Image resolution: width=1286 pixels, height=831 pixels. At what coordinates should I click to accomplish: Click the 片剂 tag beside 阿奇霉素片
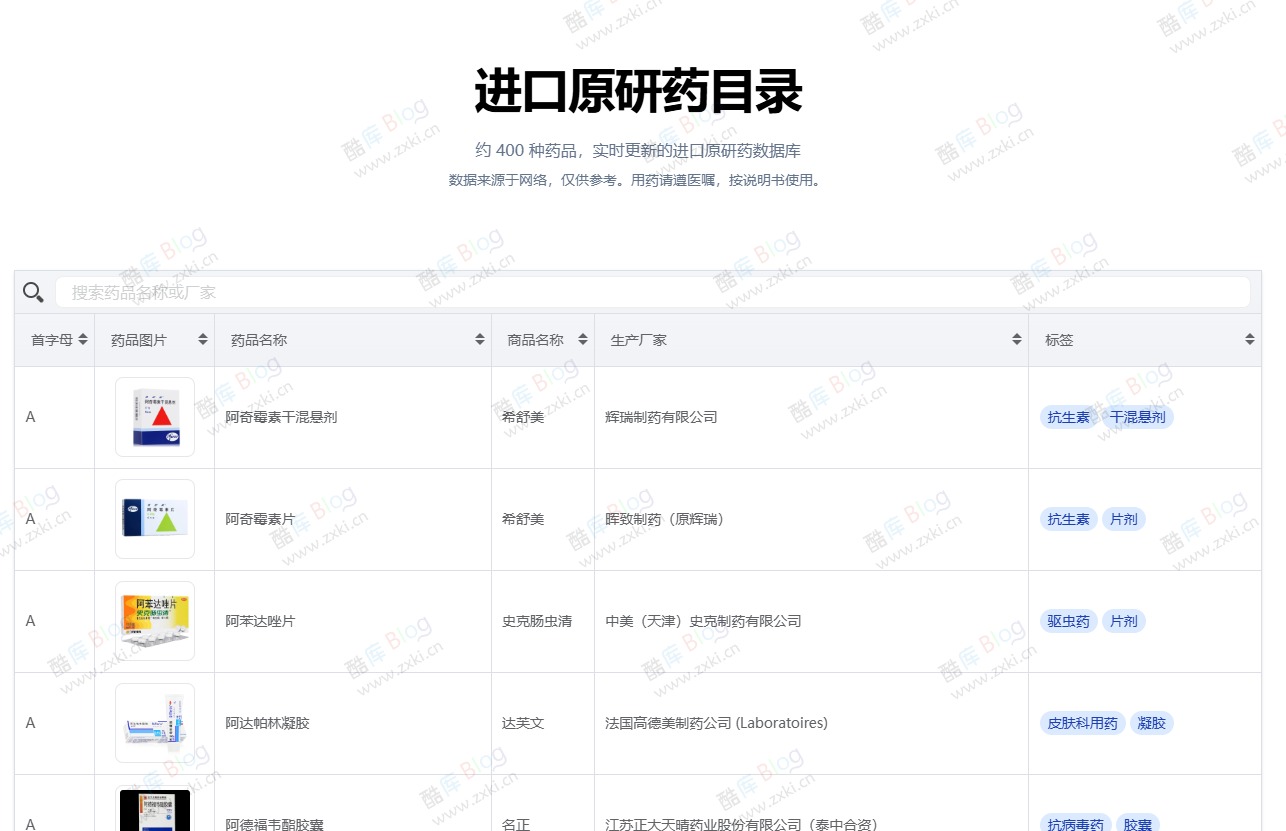click(1123, 519)
